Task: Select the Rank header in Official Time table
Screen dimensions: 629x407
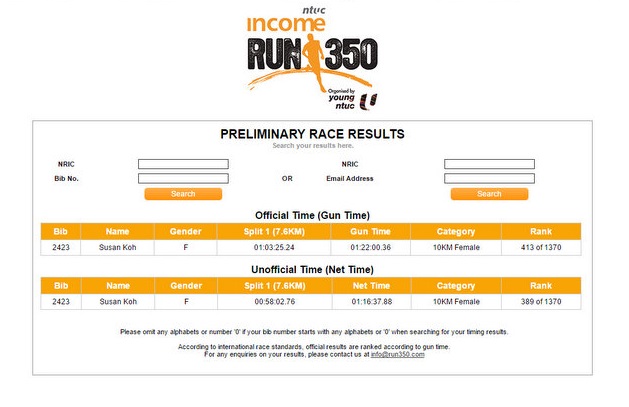Action: click(x=541, y=231)
